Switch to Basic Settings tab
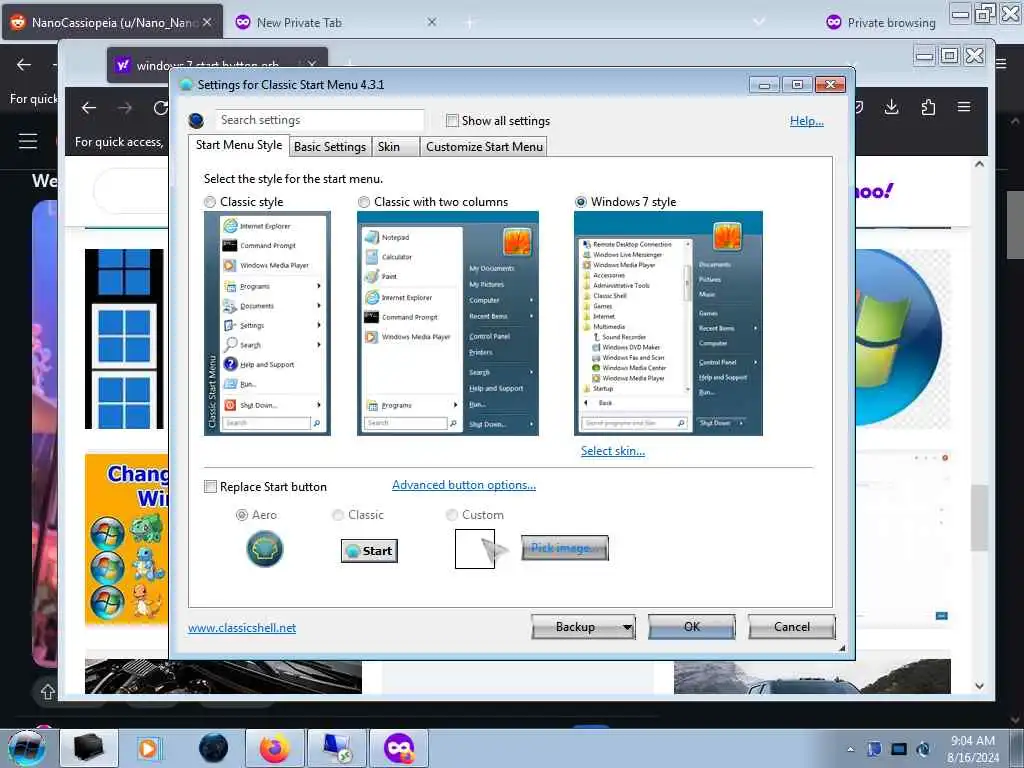This screenshot has height=768, width=1024. pos(330,146)
